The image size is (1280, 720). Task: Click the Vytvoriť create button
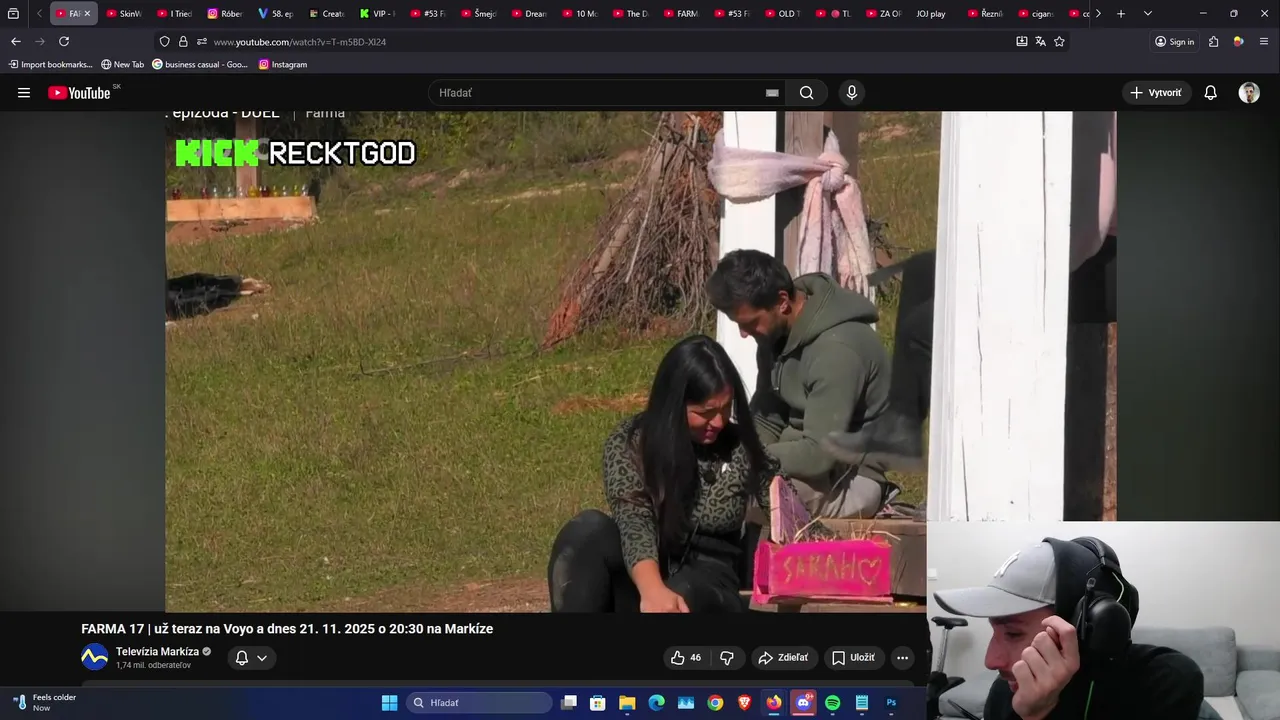pos(1156,93)
